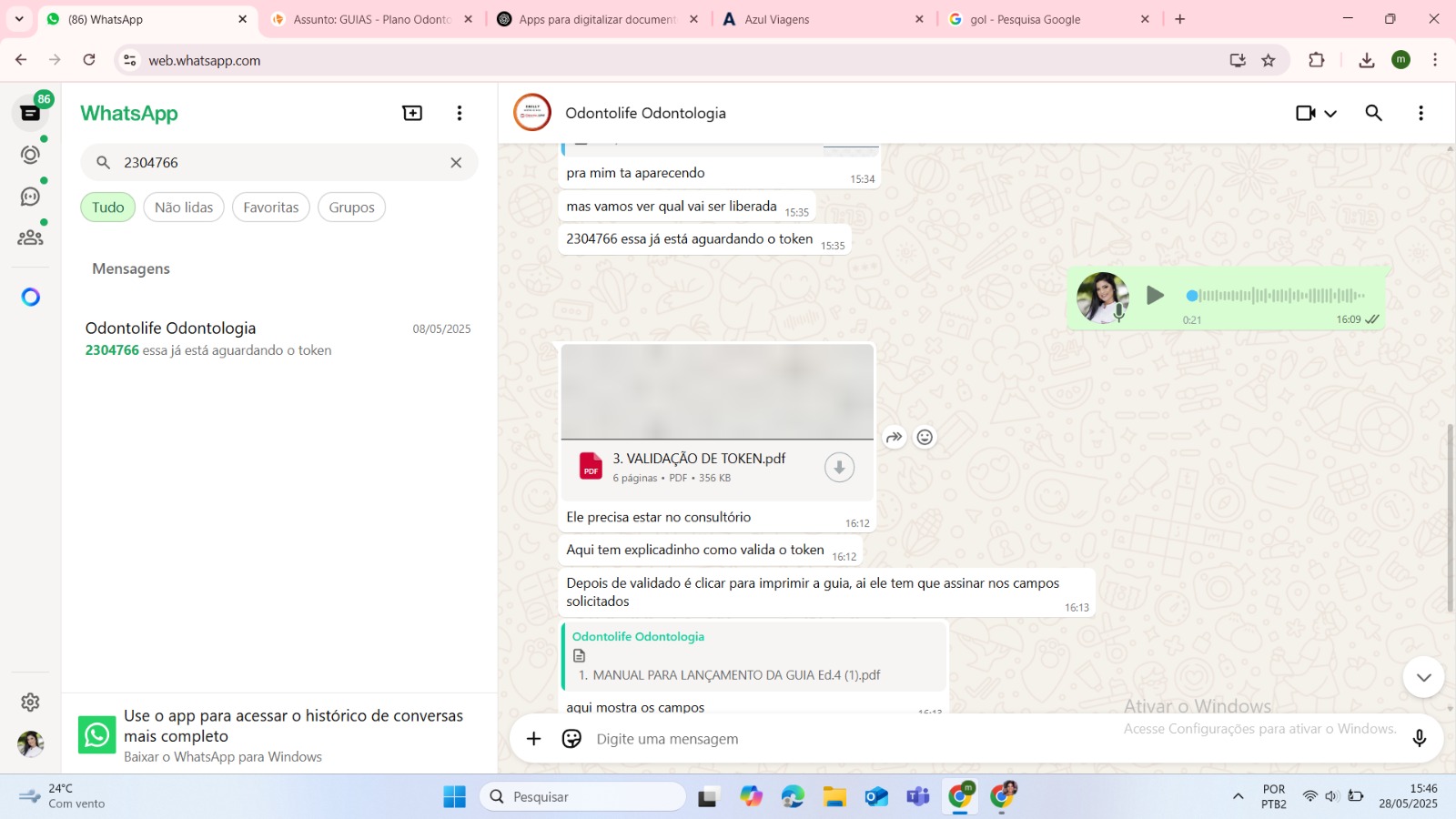Click the search field containing 2304766
Image resolution: width=1456 pixels, height=819 pixels.
pyautogui.click(x=279, y=163)
